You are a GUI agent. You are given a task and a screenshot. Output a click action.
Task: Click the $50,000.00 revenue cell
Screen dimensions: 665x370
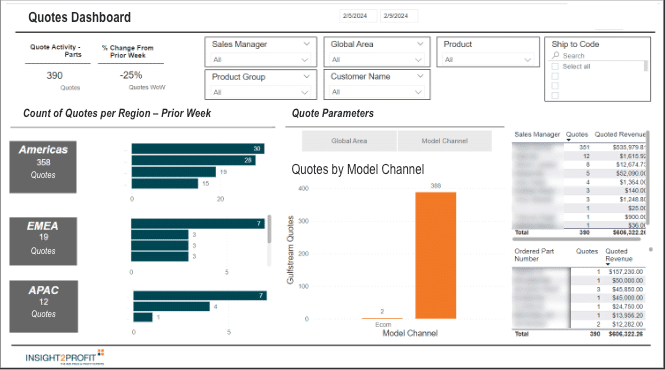627,280
